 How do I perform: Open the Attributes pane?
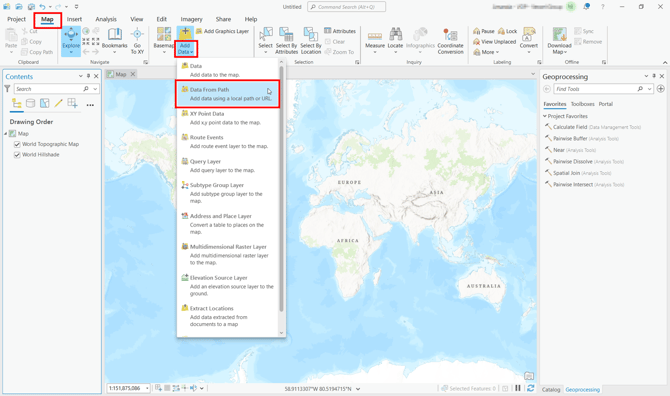tap(340, 31)
